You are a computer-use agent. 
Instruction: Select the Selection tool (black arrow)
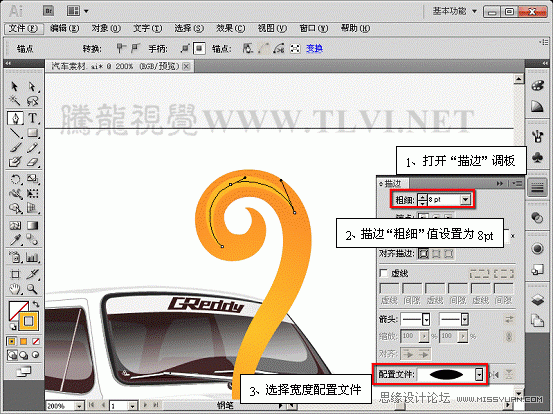tap(14, 86)
